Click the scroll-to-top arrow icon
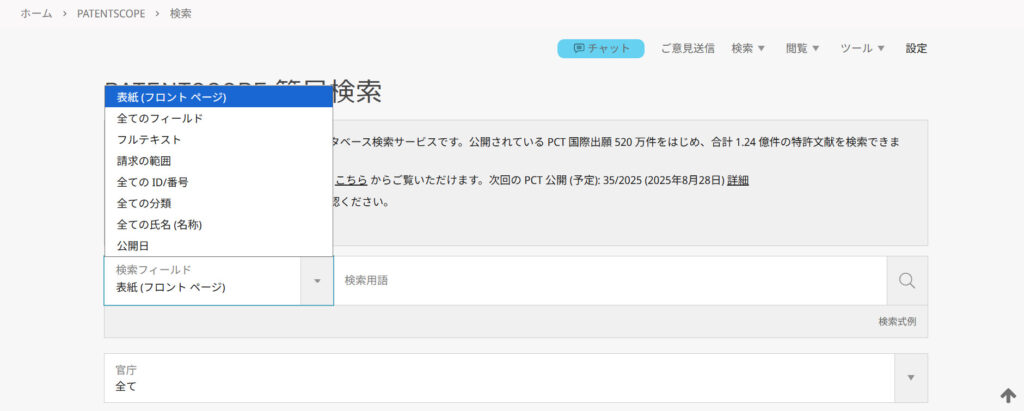This screenshot has height=411, width=1024. (x=1007, y=395)
